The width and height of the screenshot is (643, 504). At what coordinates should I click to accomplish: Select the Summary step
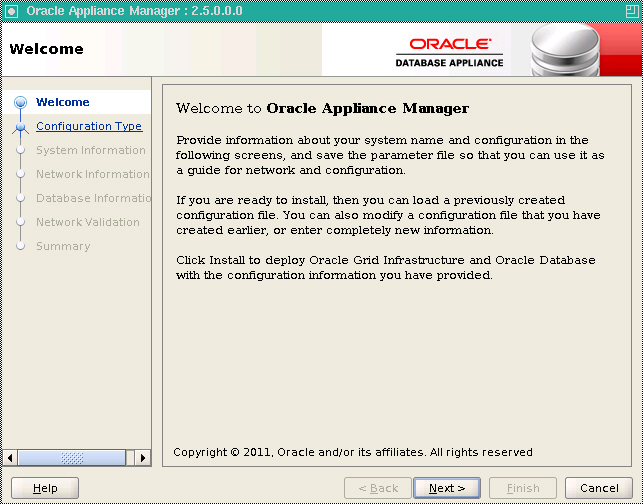[x=63, y=246]
